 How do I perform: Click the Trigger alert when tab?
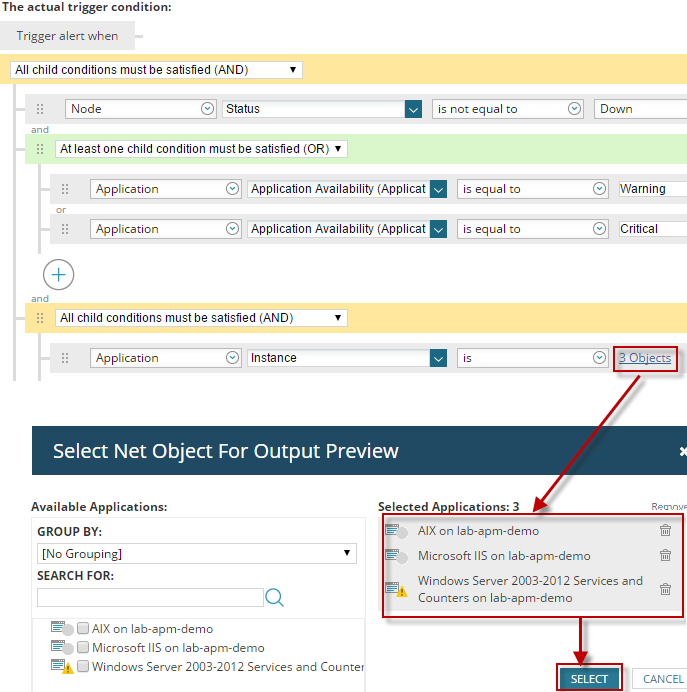67,36
